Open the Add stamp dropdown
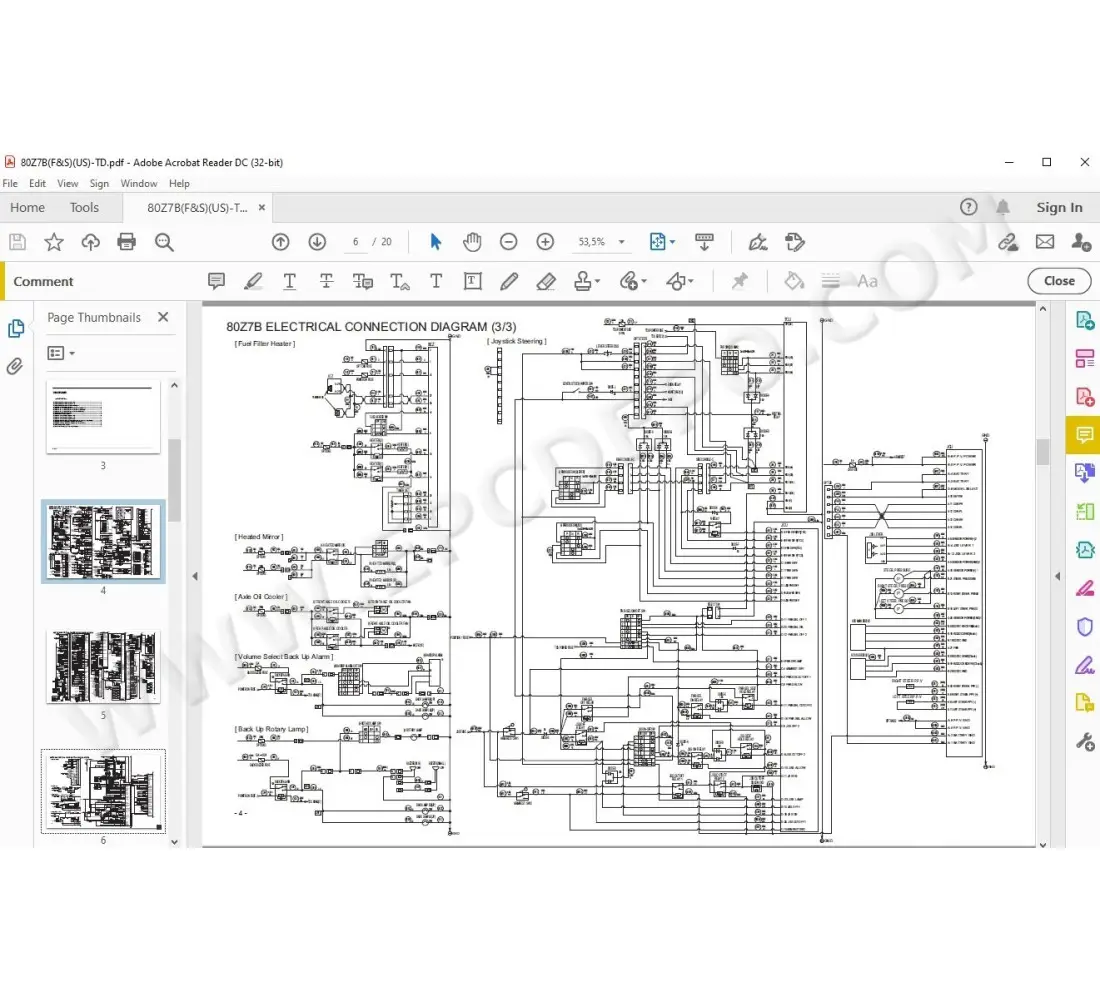1100x1000 pixels. coord(587,282)
